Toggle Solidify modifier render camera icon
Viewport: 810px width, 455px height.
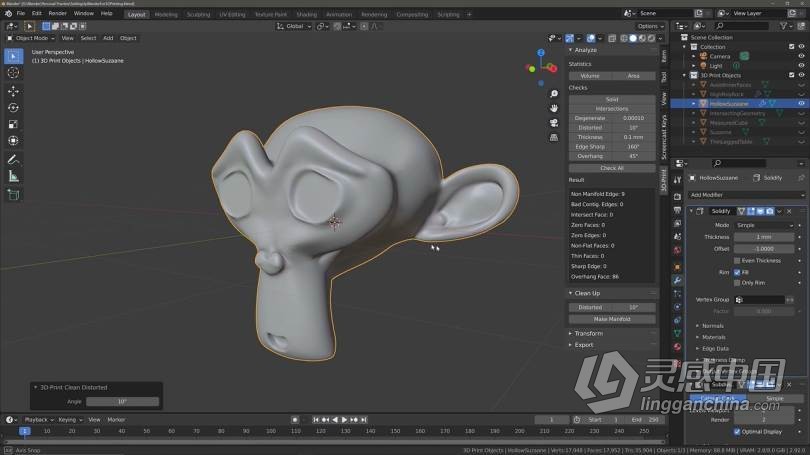(770, 211)
